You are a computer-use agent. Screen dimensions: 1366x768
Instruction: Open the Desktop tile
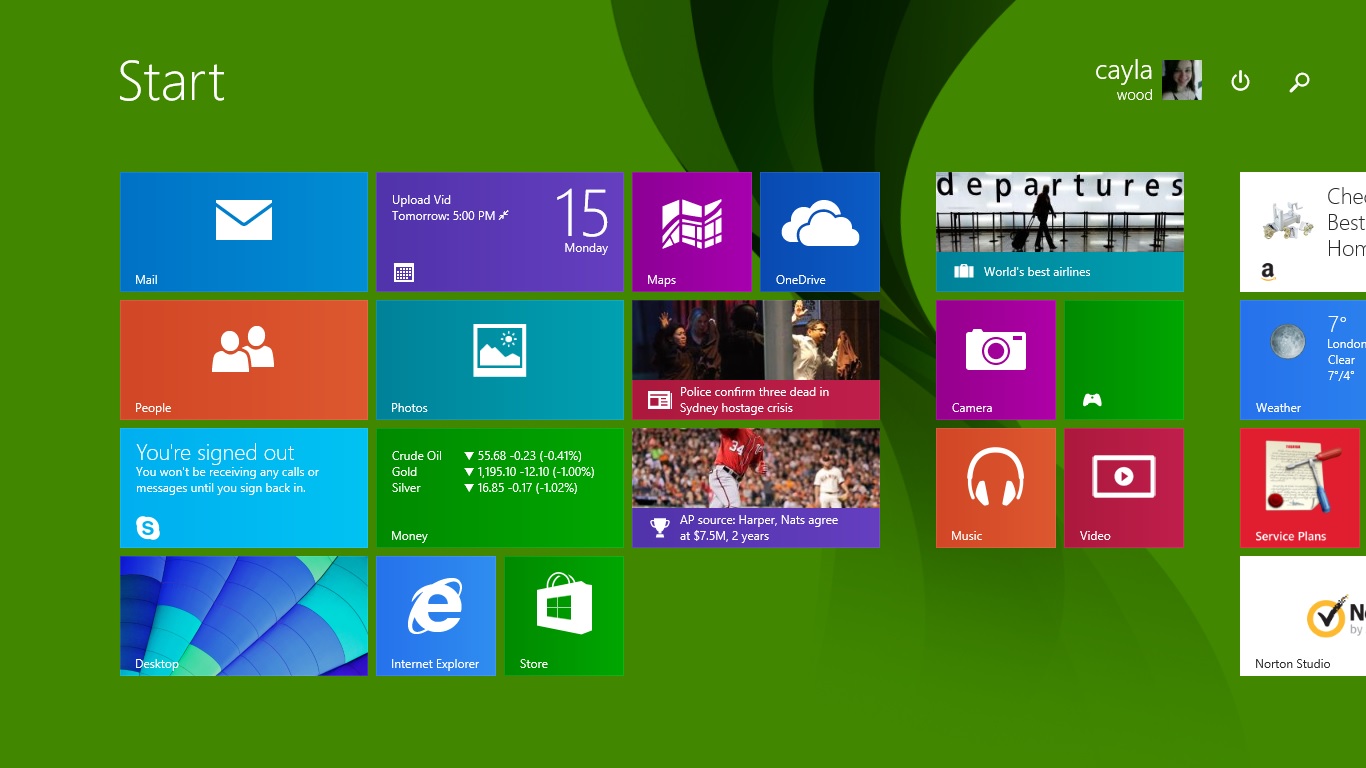click(244, 616)
